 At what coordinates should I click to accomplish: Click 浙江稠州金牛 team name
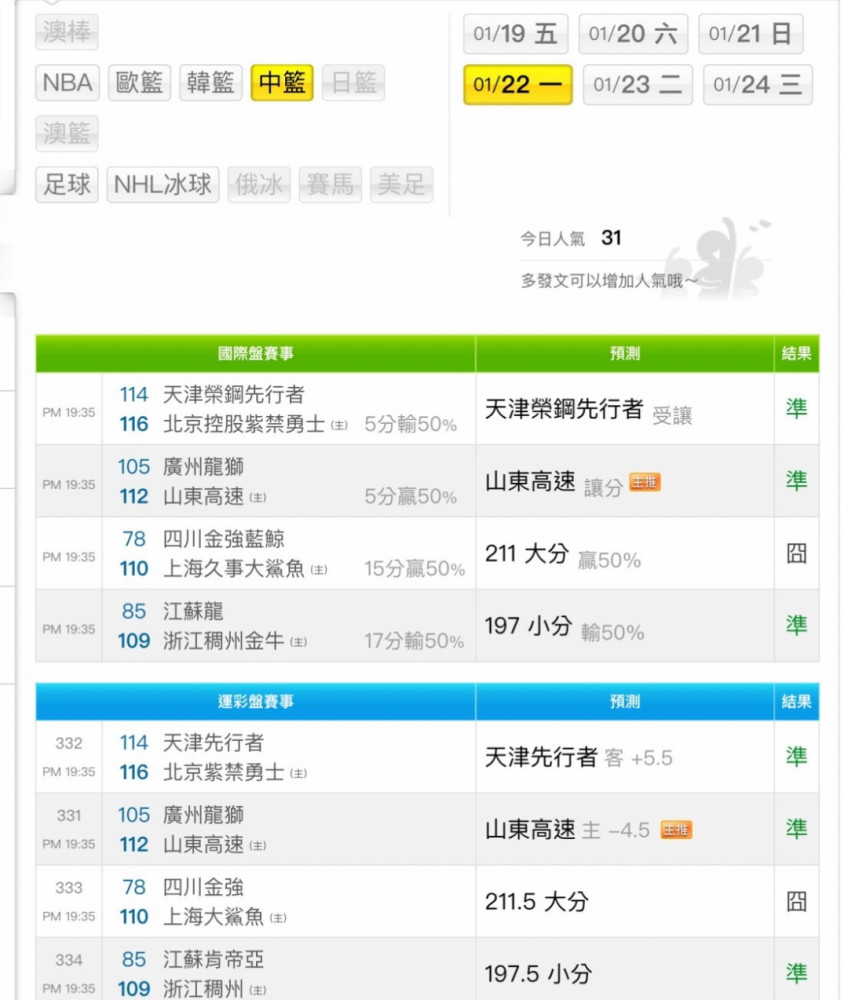pos(224,641)
